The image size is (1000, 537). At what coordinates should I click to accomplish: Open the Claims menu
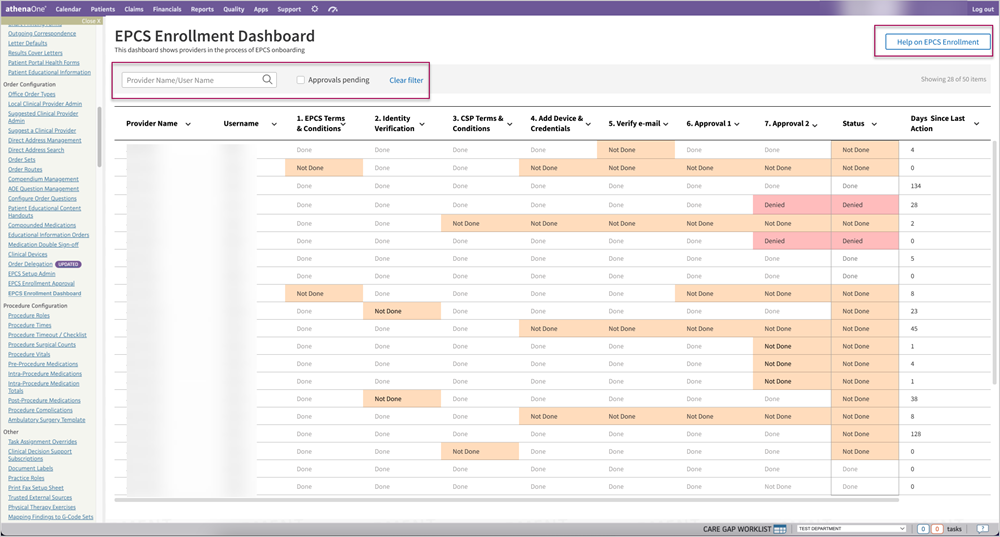[134, 9]
